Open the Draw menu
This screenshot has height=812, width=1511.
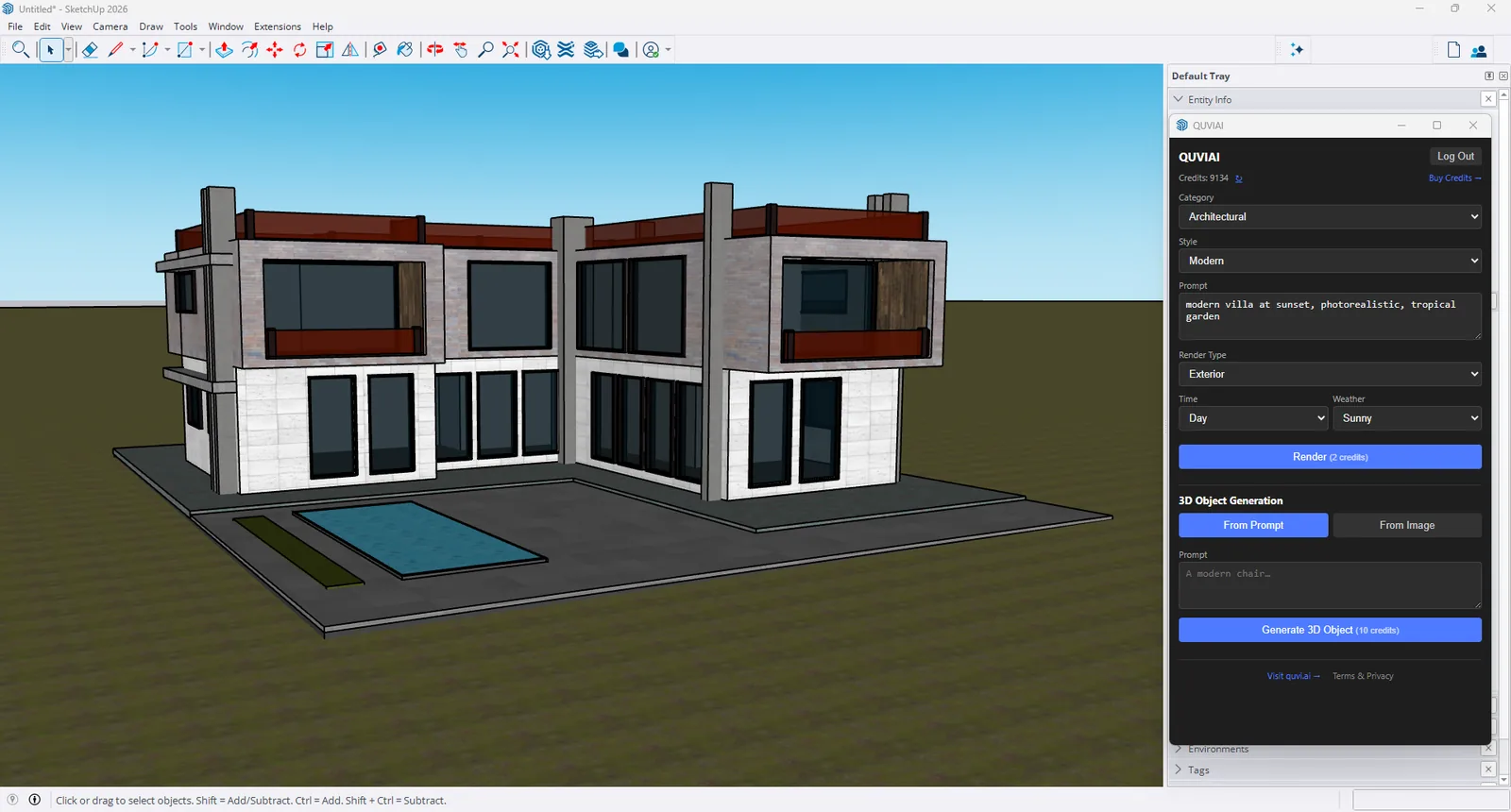point(151,26)
